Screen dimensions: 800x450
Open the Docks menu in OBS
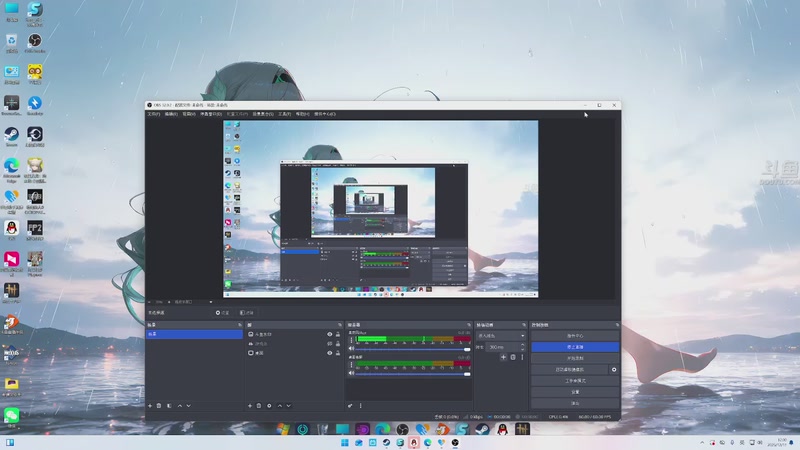point(211,114)
